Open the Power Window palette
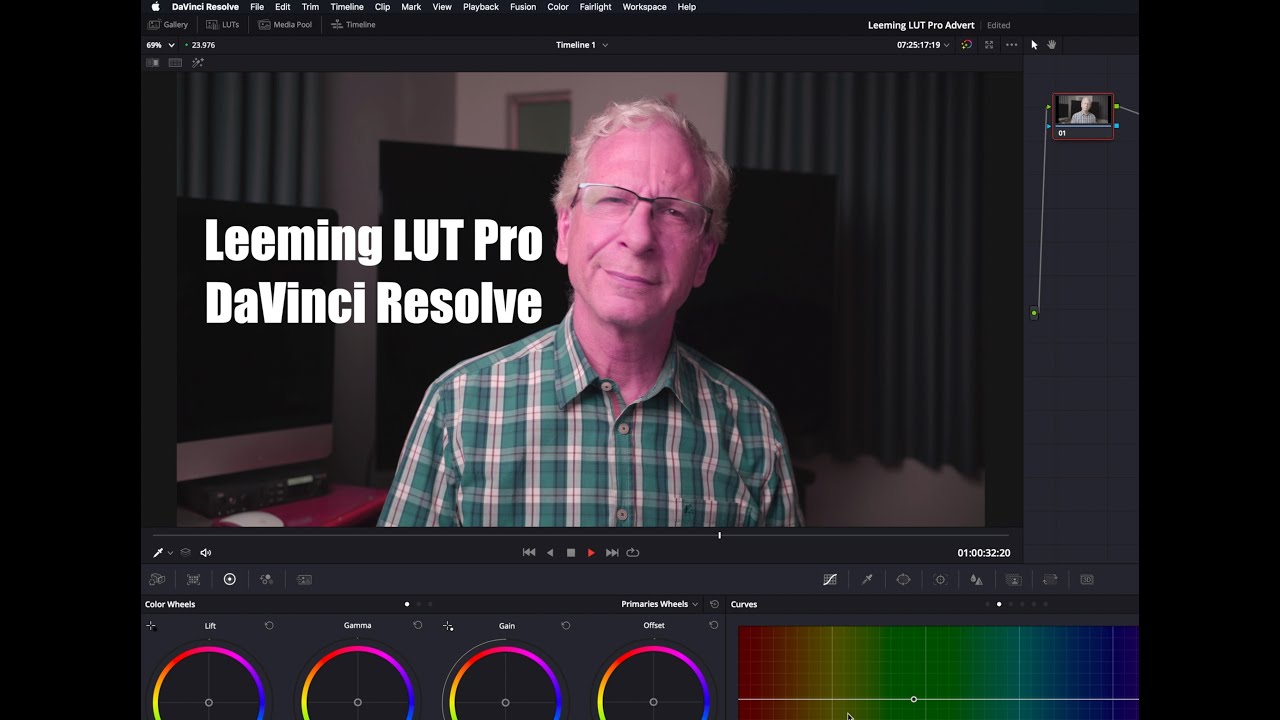Screen dimensions: 1280x720 (x=903, y=579)
